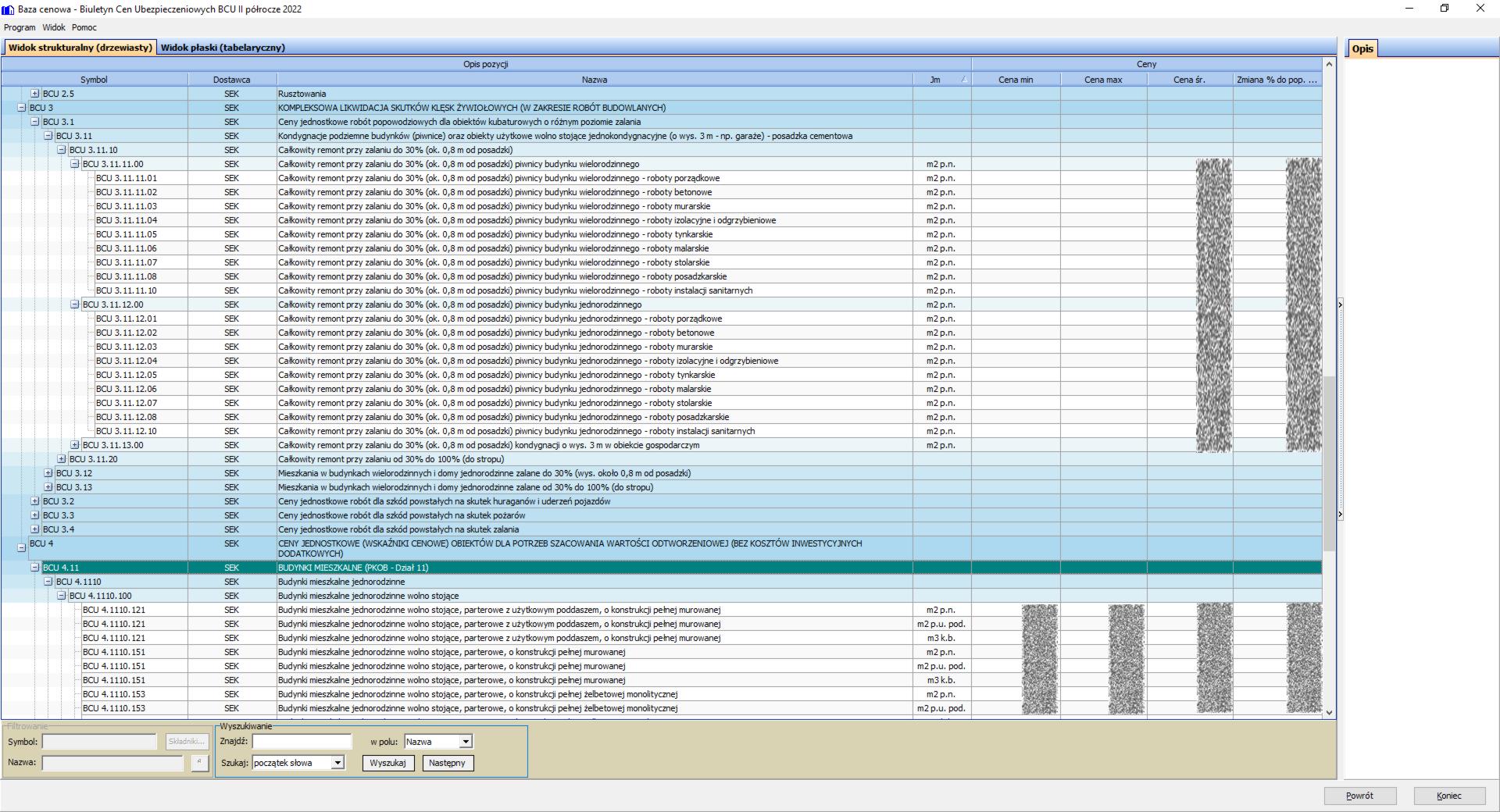
Task: Click name 'Budynki mieszkalne jednorodzinne wolno stojące'
Action: click(x=369, y=596)
